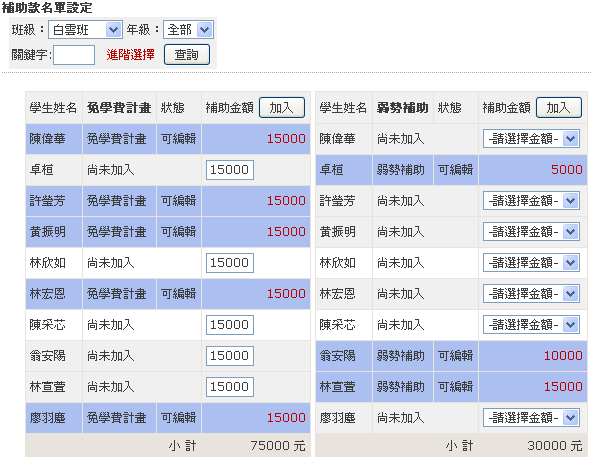
Task: Click the 關鍵字 keyword input field
Action: pyautogui.click(x=74, y=55)
